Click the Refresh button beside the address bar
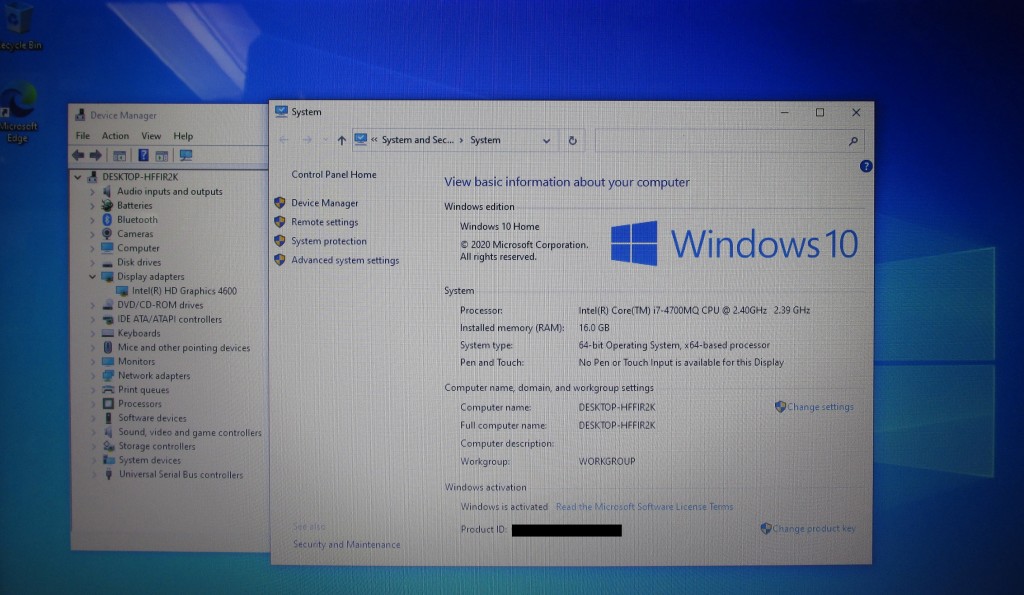1024x595 pixels. tap(572, 141)
